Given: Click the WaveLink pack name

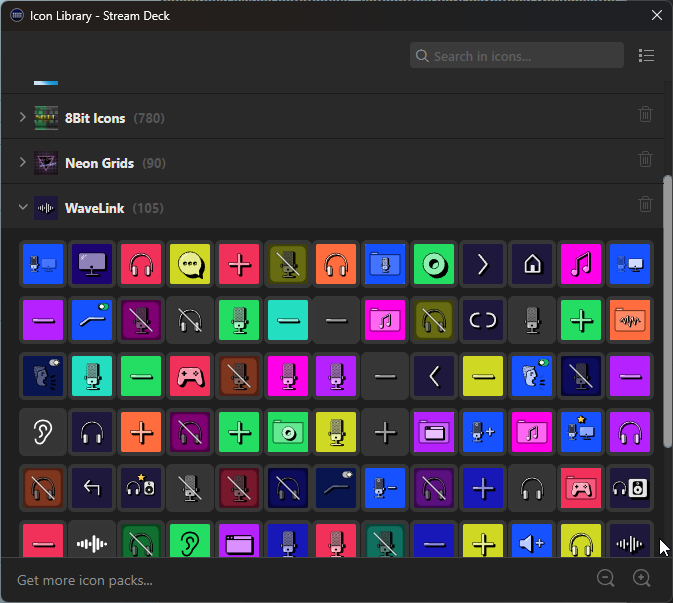Looking at the screenshot, I should coord(94,208).
